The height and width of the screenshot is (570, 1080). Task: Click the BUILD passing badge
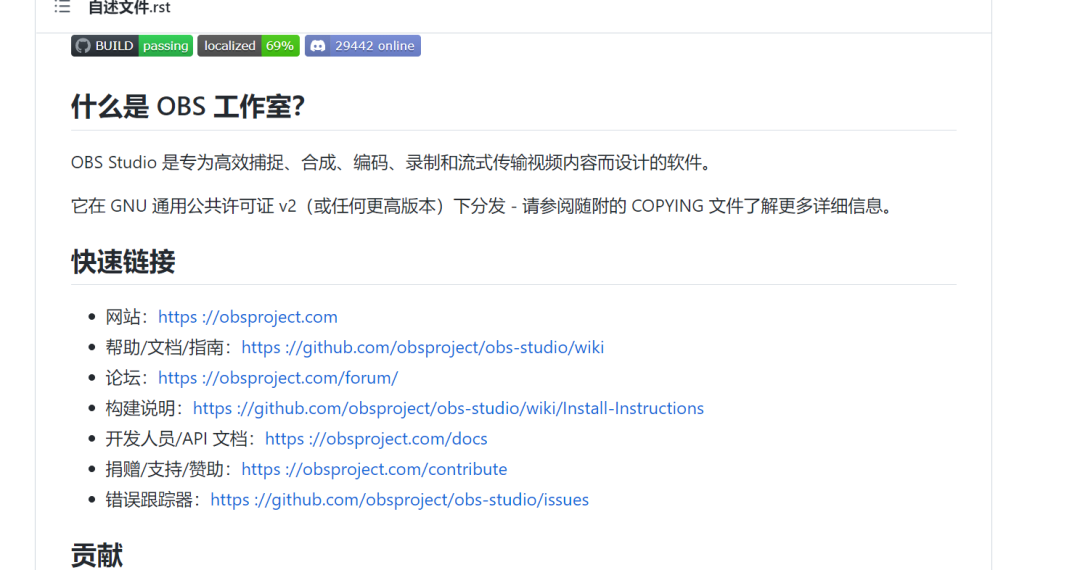[x=132, y=45]
